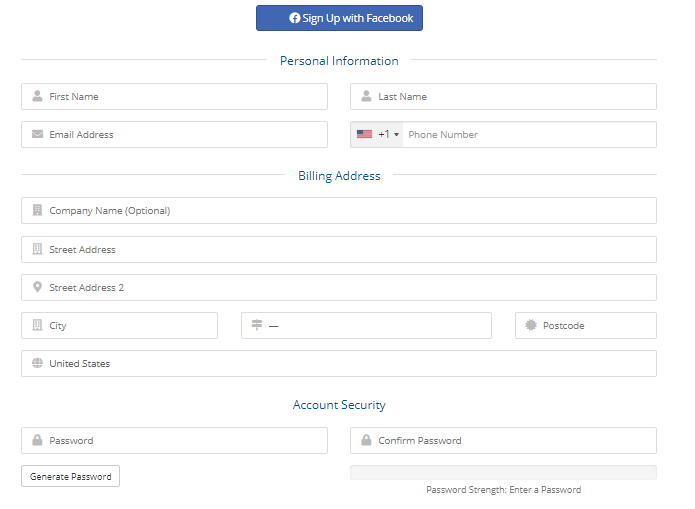Screen dimensions: 695x509
Task: Focus the Confirm Password field
Action: [x=503, y=440]
